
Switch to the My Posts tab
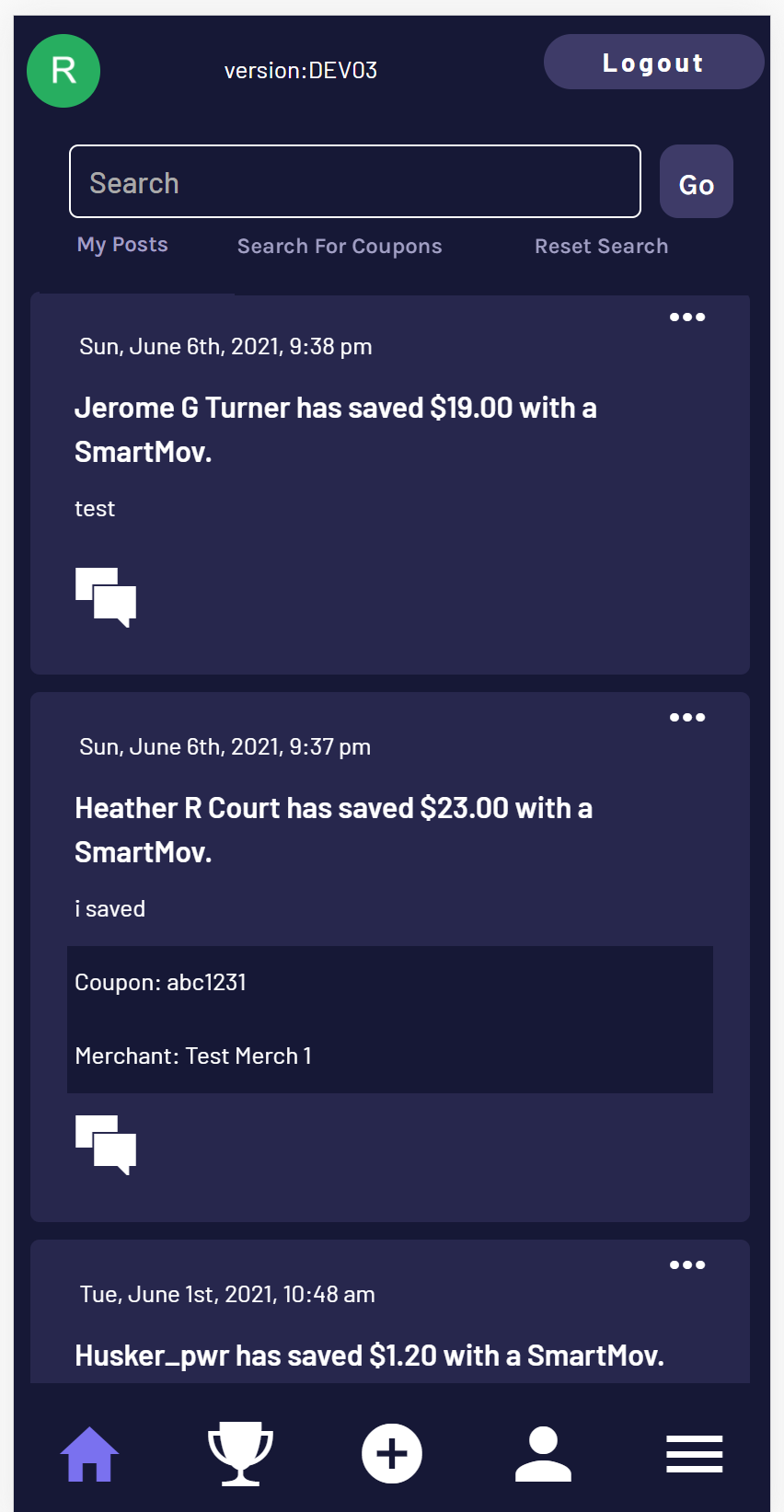tap(122, 244)
